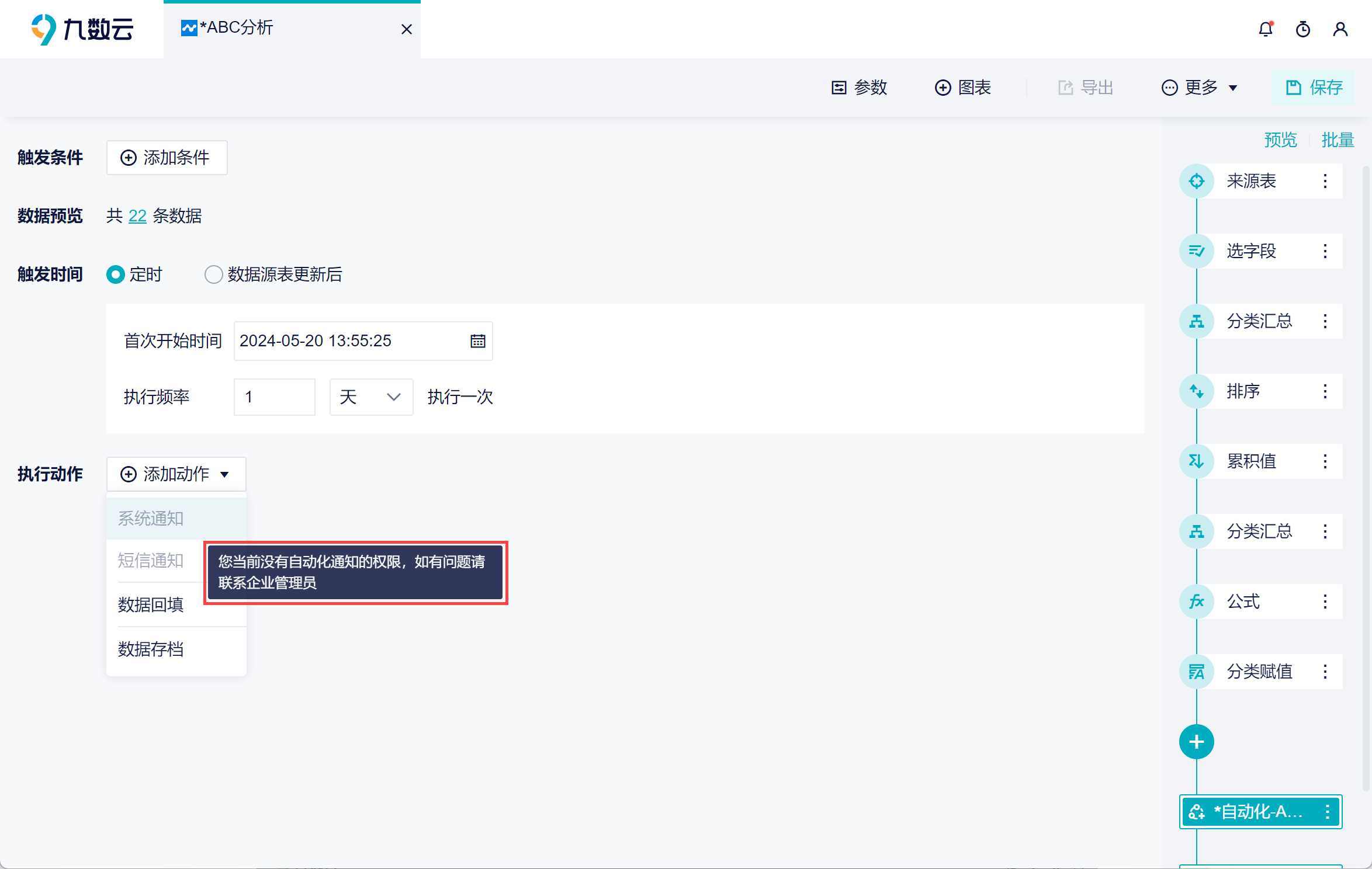Screen dimensions: 1372x869
Task: Select 数据源表更新后 radio option
Action: pos(213,274)
